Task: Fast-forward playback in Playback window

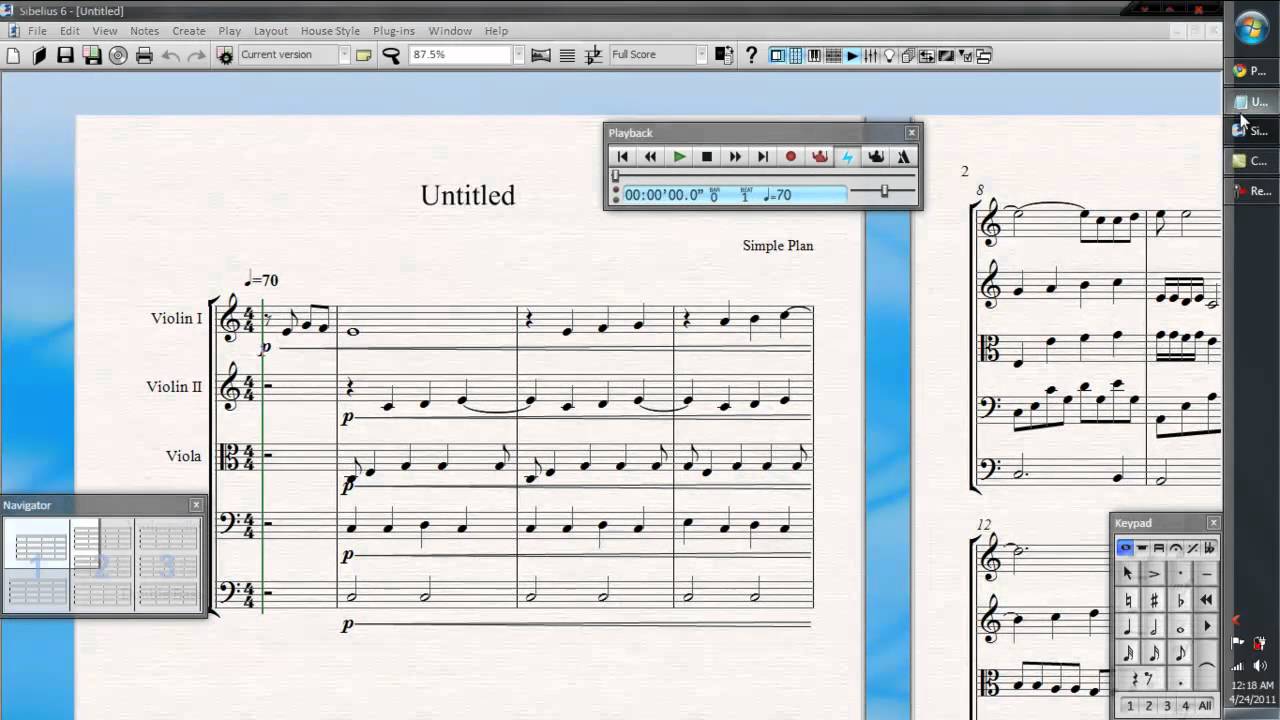Action: (735, 157)
